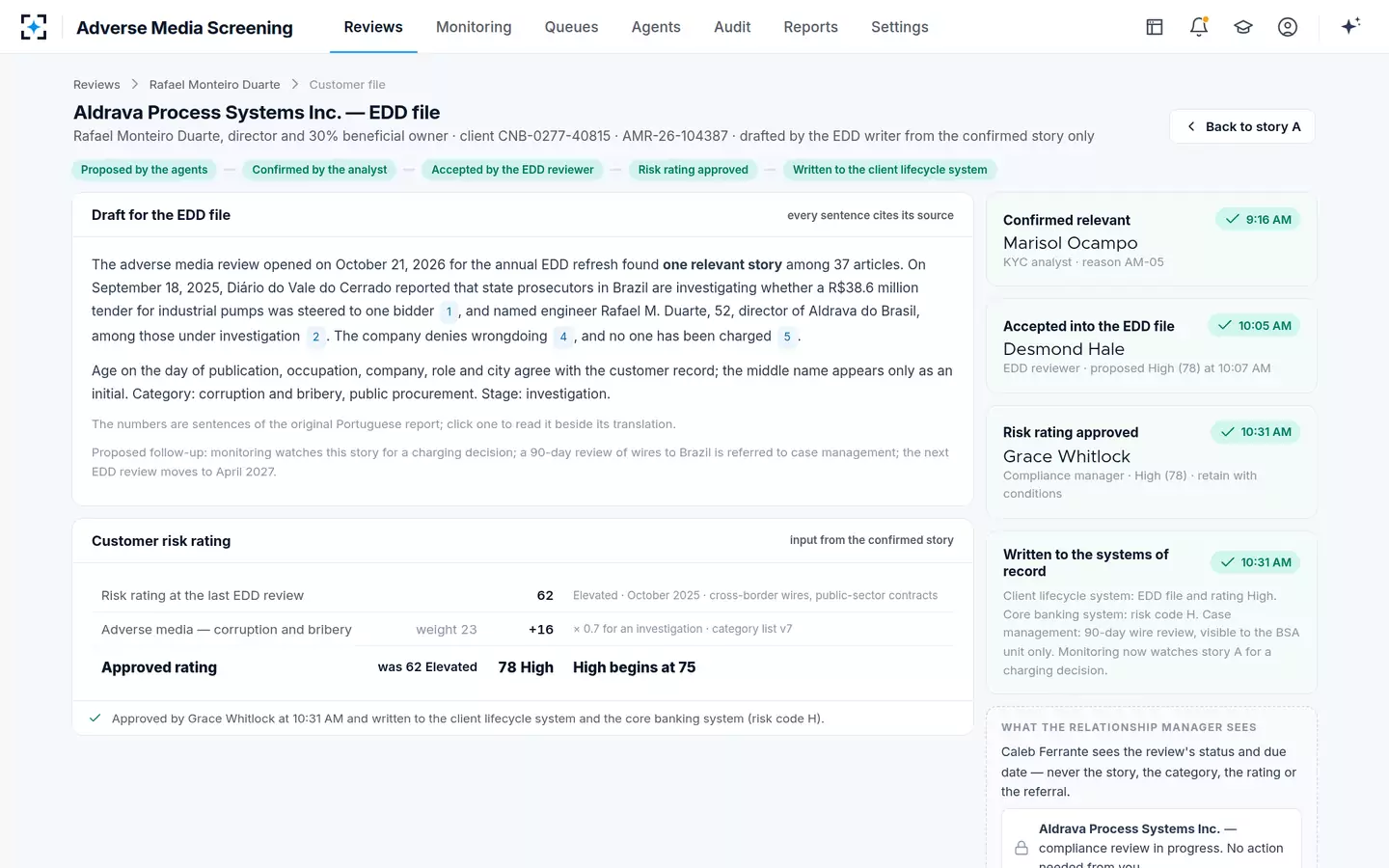
Task: Open the graduation cap learning icon
Action: [x=1243, y=27]
